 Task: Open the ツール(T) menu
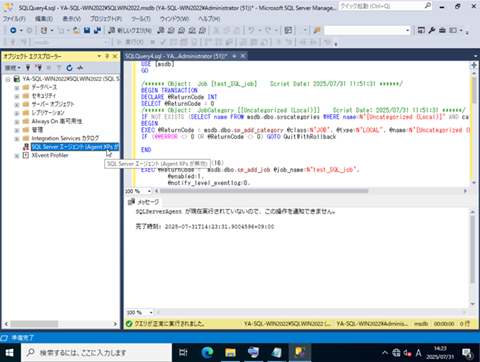(141, 19)
